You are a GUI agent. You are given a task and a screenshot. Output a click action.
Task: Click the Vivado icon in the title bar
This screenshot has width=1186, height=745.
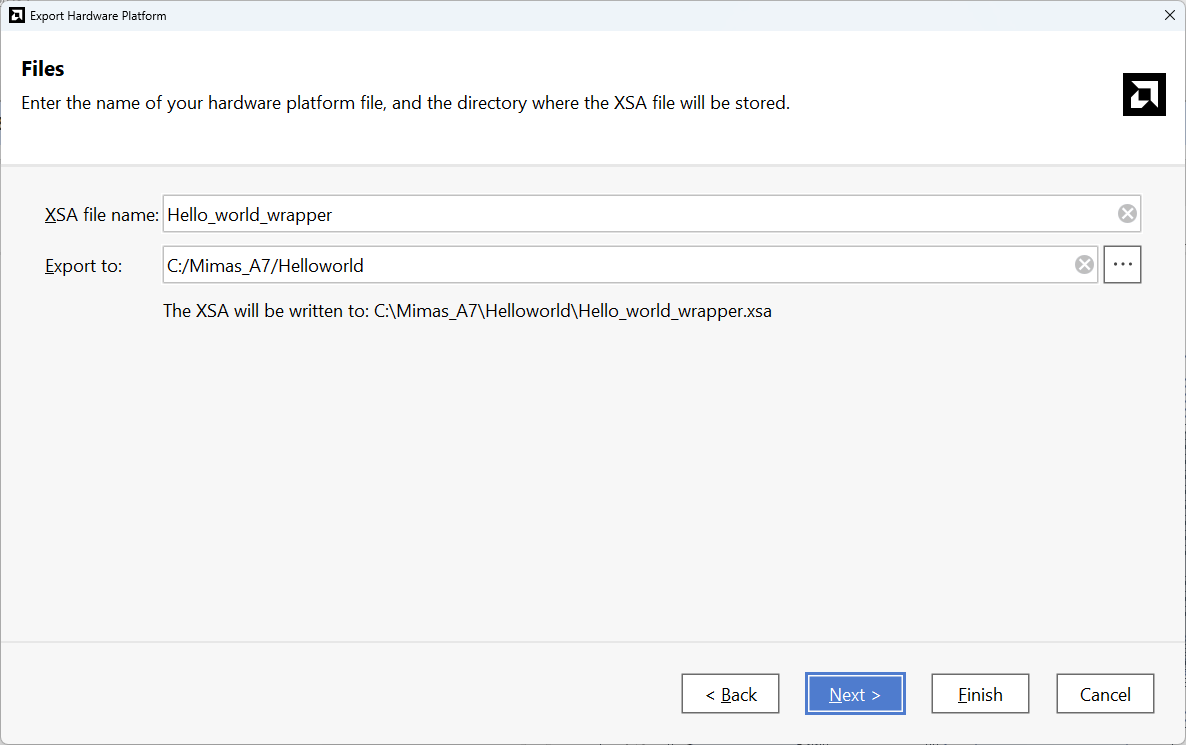(x=16, y=15)
